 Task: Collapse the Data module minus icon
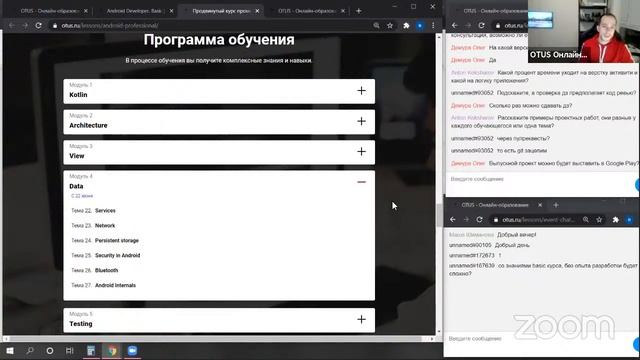click(361, 182)
